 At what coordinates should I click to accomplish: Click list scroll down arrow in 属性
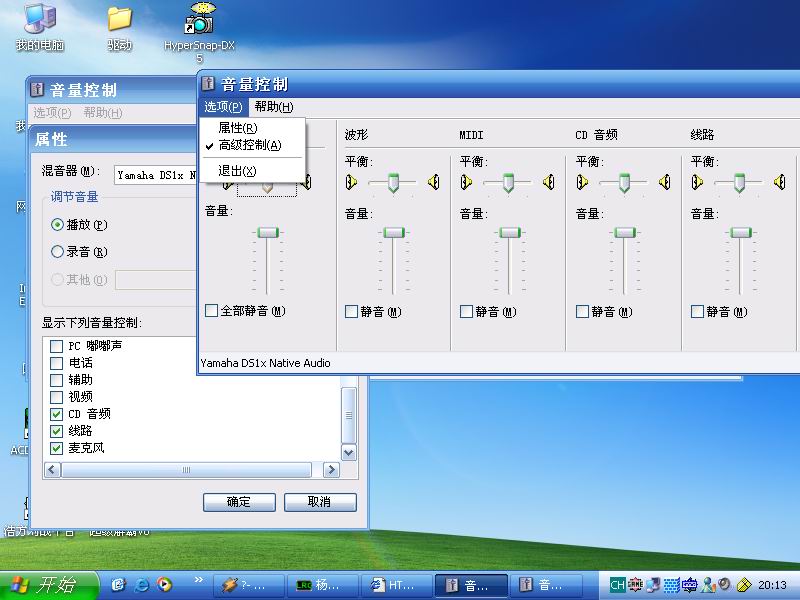click(349, 452)
